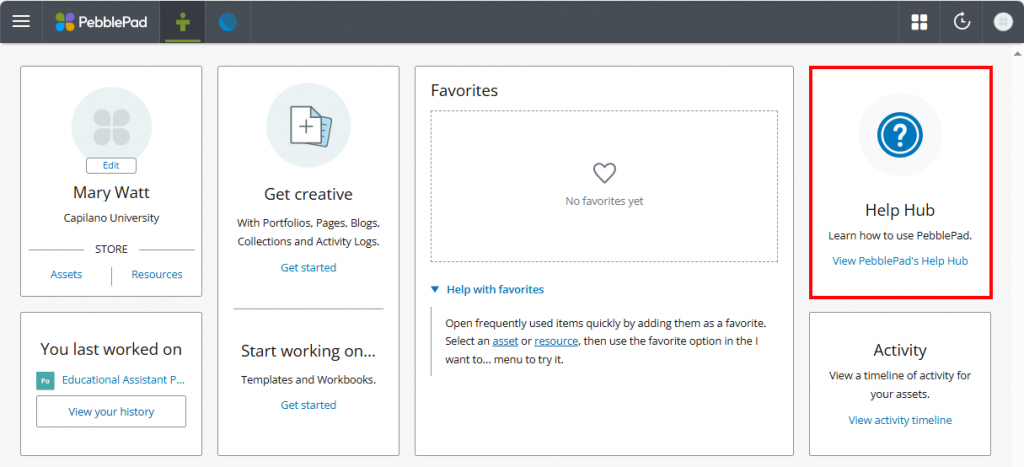Open View activity timeline link

click(900, 420)
